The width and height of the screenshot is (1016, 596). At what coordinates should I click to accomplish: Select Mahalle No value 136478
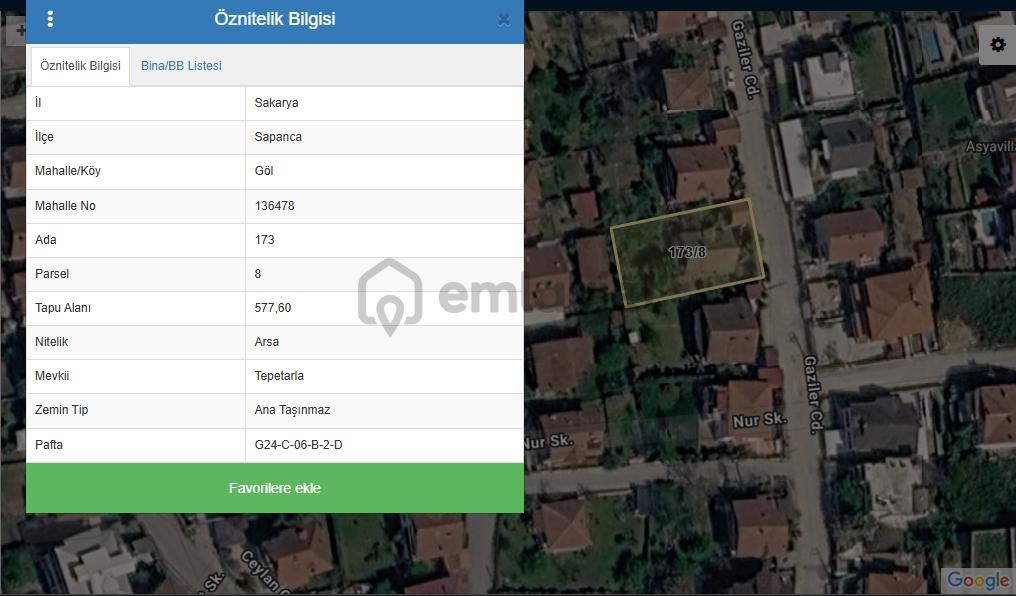pyautogui.click(x=274, y=205)
